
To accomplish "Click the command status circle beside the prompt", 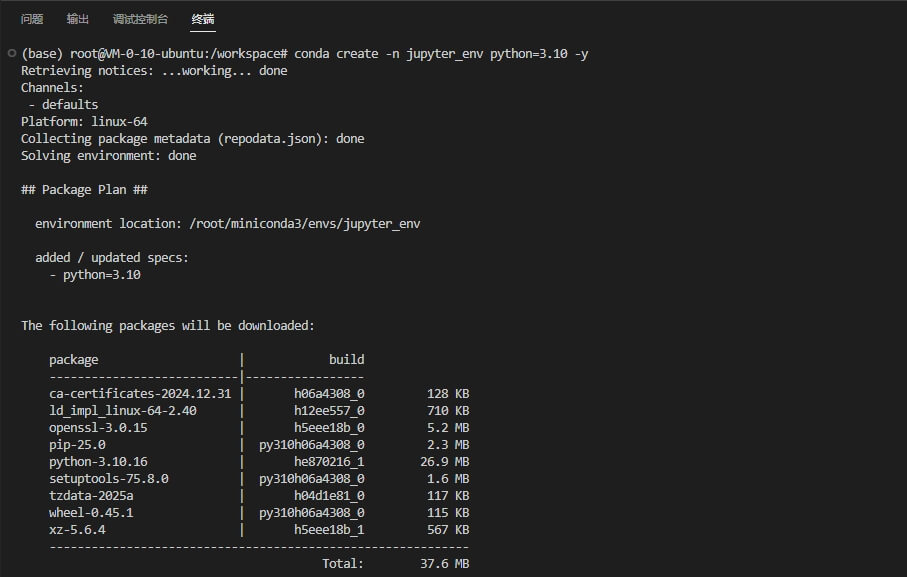I will (x=10, y=53).
